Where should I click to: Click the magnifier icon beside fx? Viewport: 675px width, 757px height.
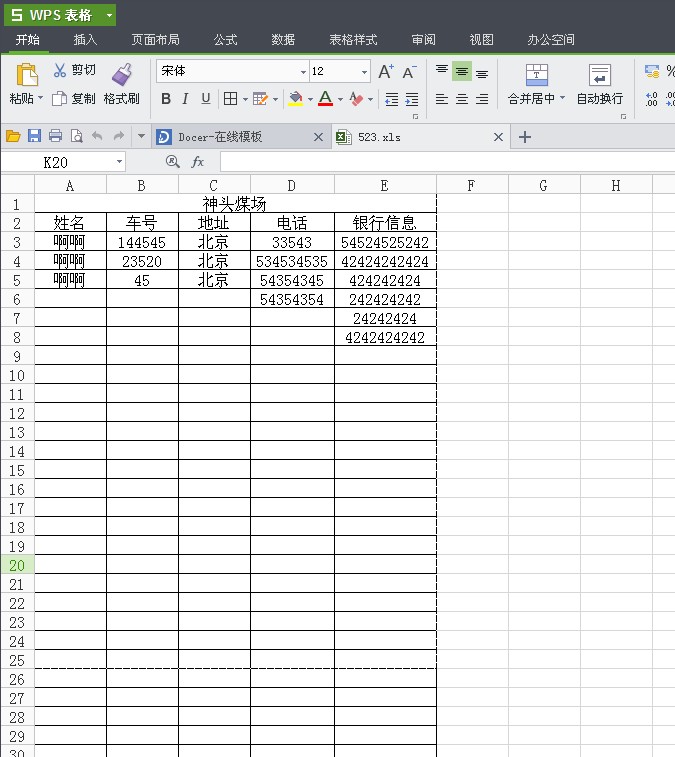[172, 161]
